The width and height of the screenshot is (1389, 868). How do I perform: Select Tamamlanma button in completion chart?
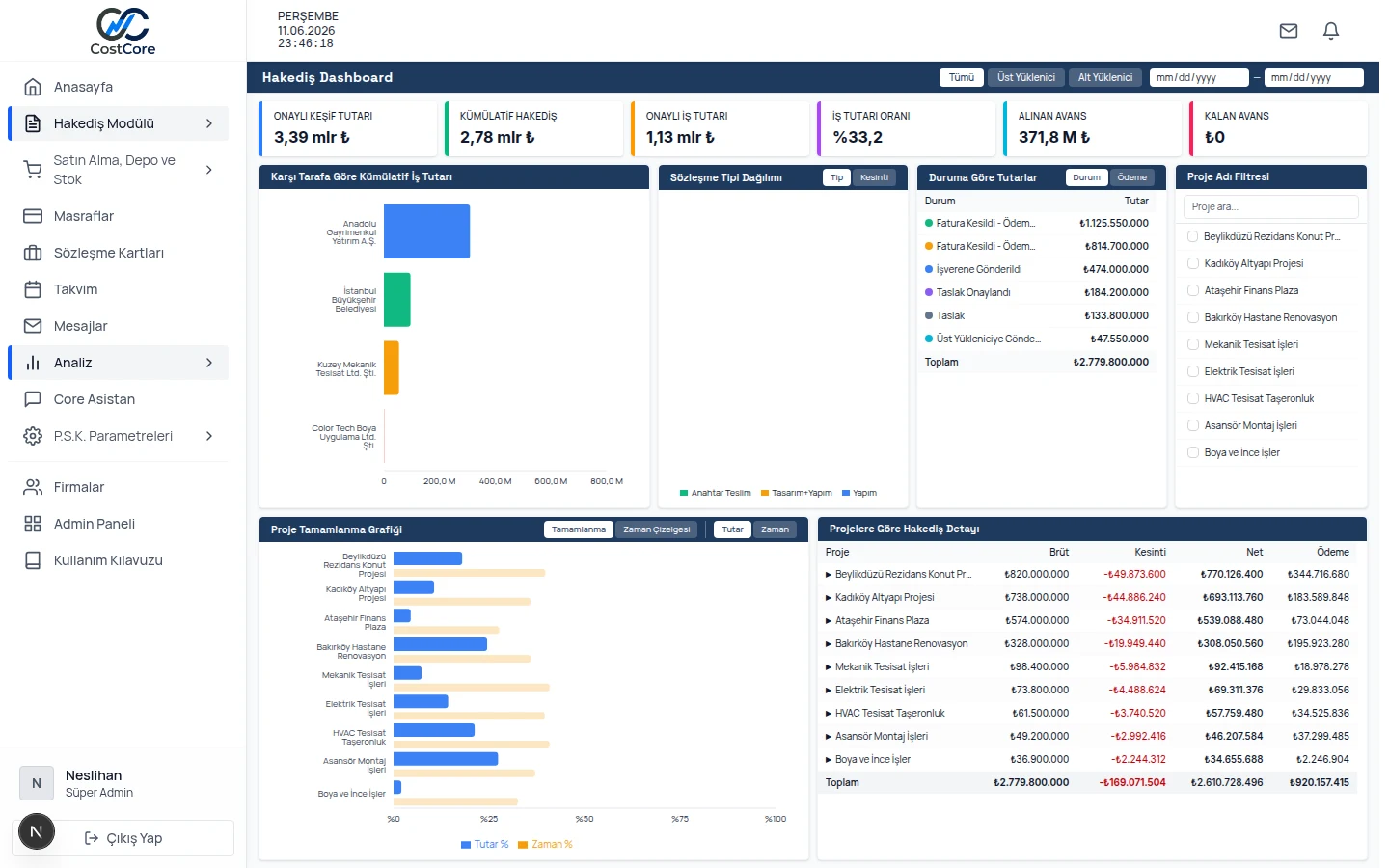[x=579, y=529]
